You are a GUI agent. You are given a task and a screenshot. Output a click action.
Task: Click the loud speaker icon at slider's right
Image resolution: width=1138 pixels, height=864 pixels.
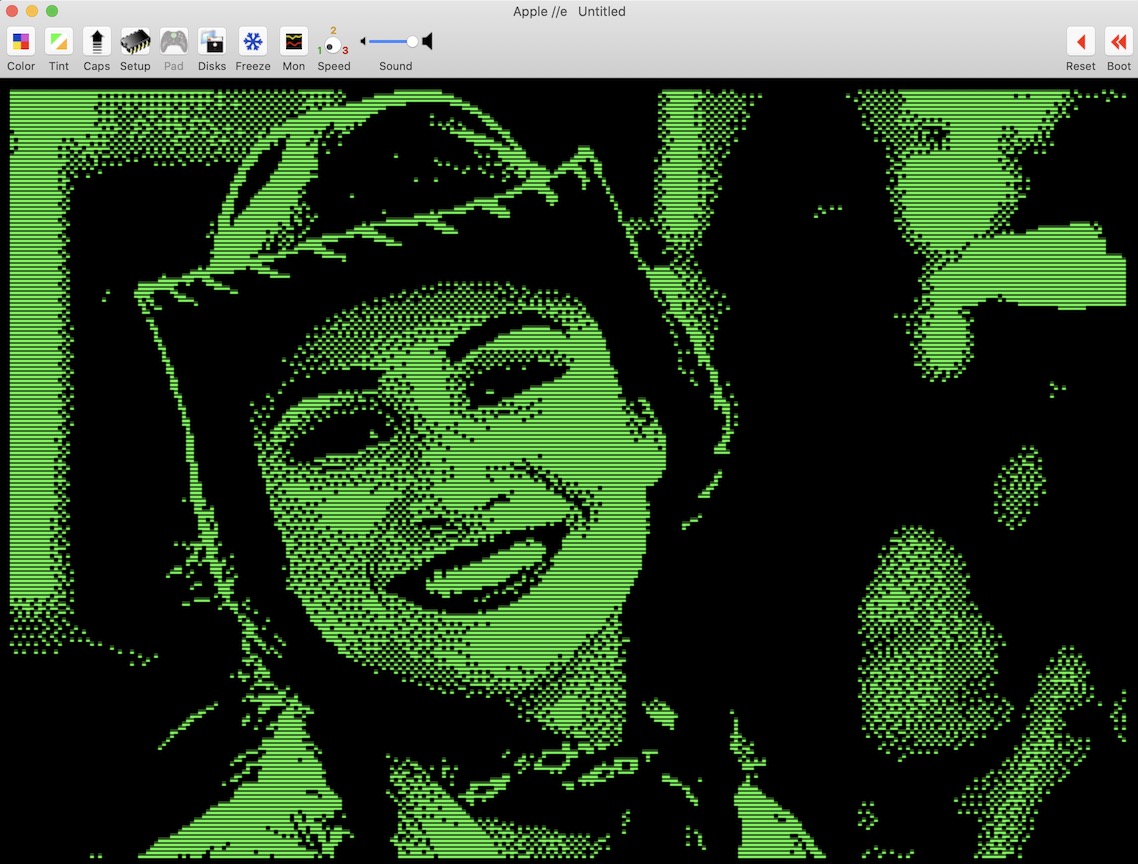click(427, 41)
